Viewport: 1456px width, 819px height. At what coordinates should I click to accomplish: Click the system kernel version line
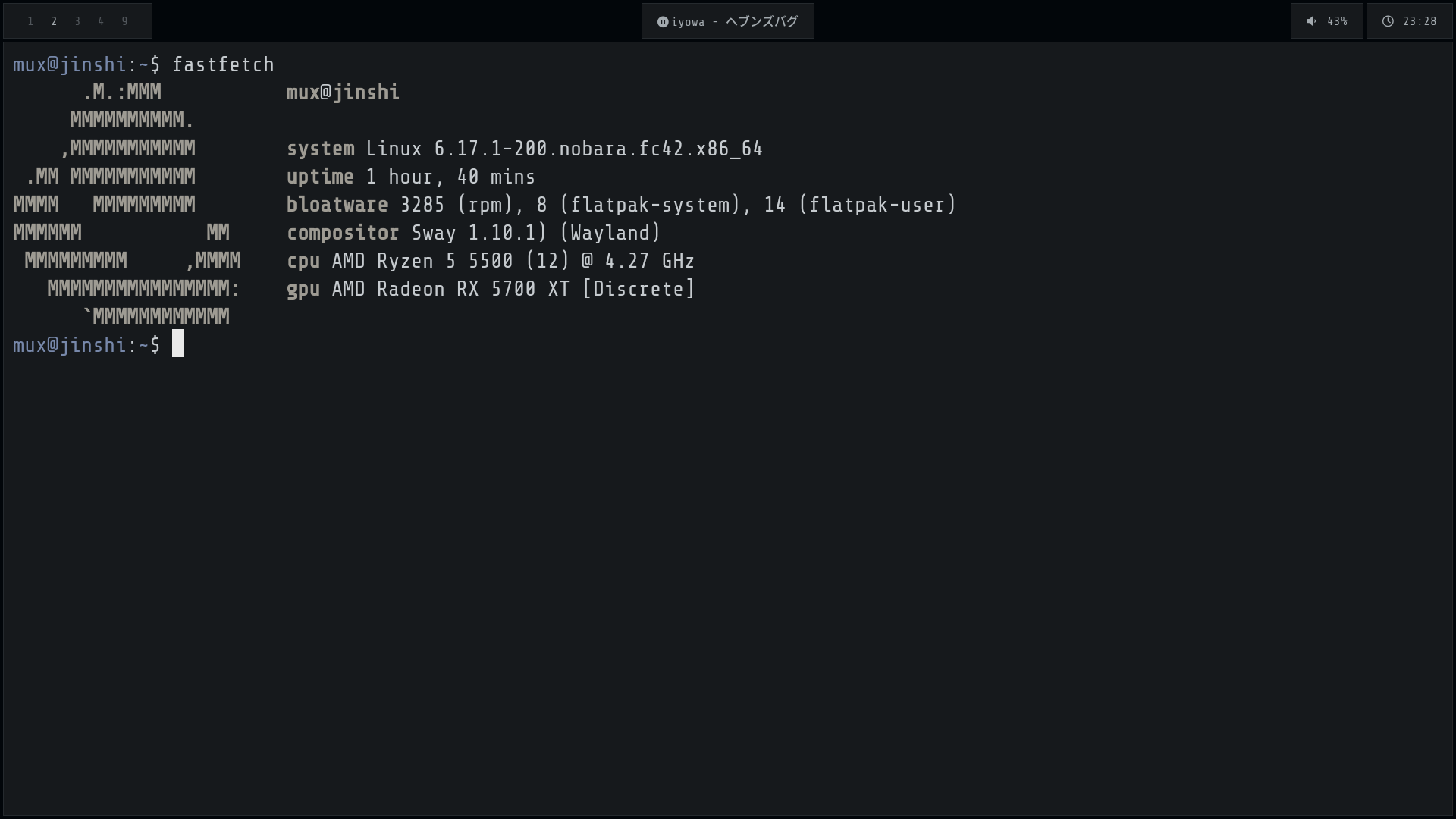click(x=525, y=149)
